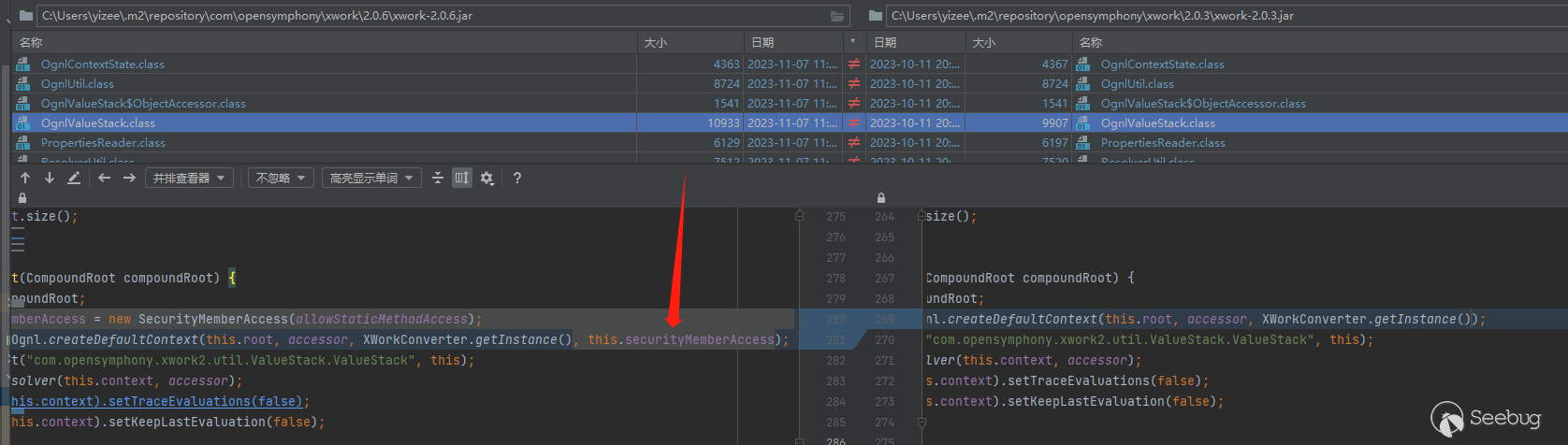Image resolution: width=1568 pixels, height=445 pixels.
Task: Click class file icon of right OgnlContextState.class
Action: click(x=1083, y=65)
